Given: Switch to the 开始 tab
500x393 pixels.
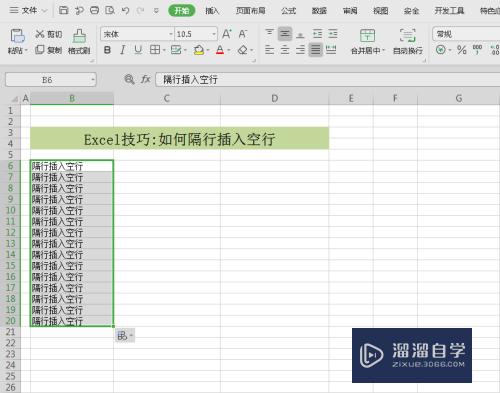Looking at the screenshot, I should pos(182,11).
